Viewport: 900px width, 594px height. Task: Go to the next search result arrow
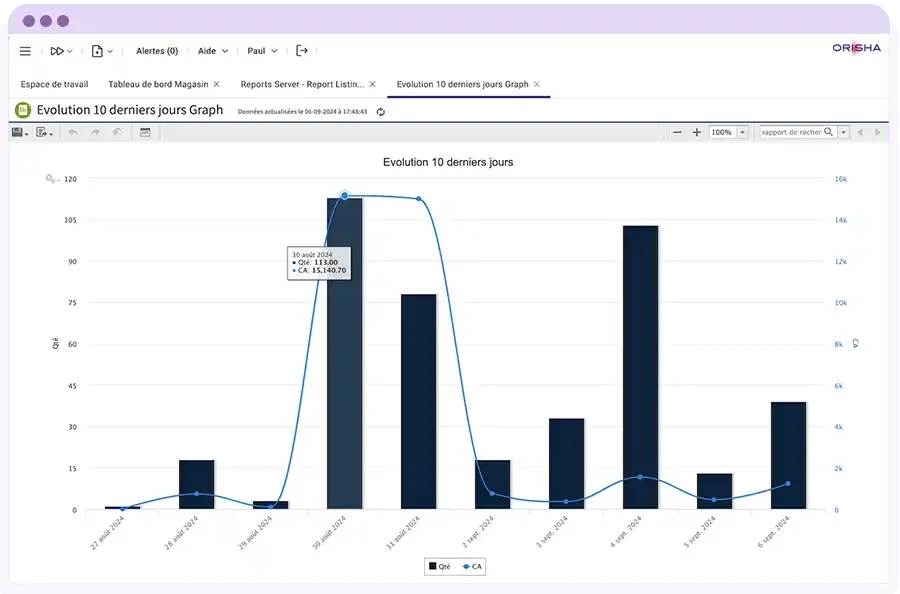[878, 132]
